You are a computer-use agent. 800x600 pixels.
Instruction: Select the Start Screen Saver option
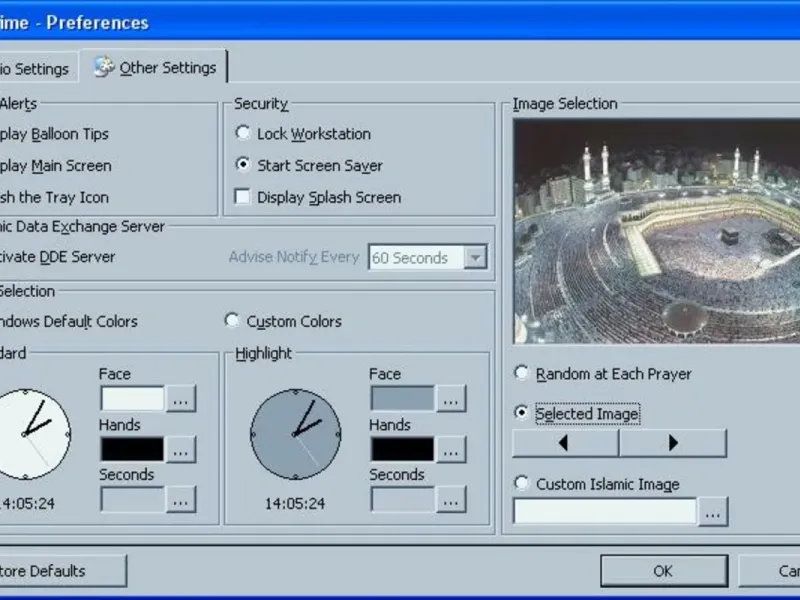tap(242, 164)
